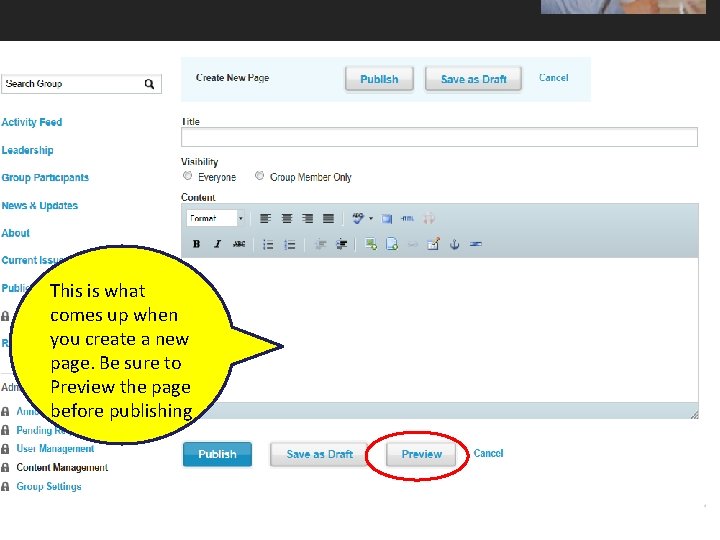
Task: Justify text using the full-align icon
Action: [x=328, y=219]
